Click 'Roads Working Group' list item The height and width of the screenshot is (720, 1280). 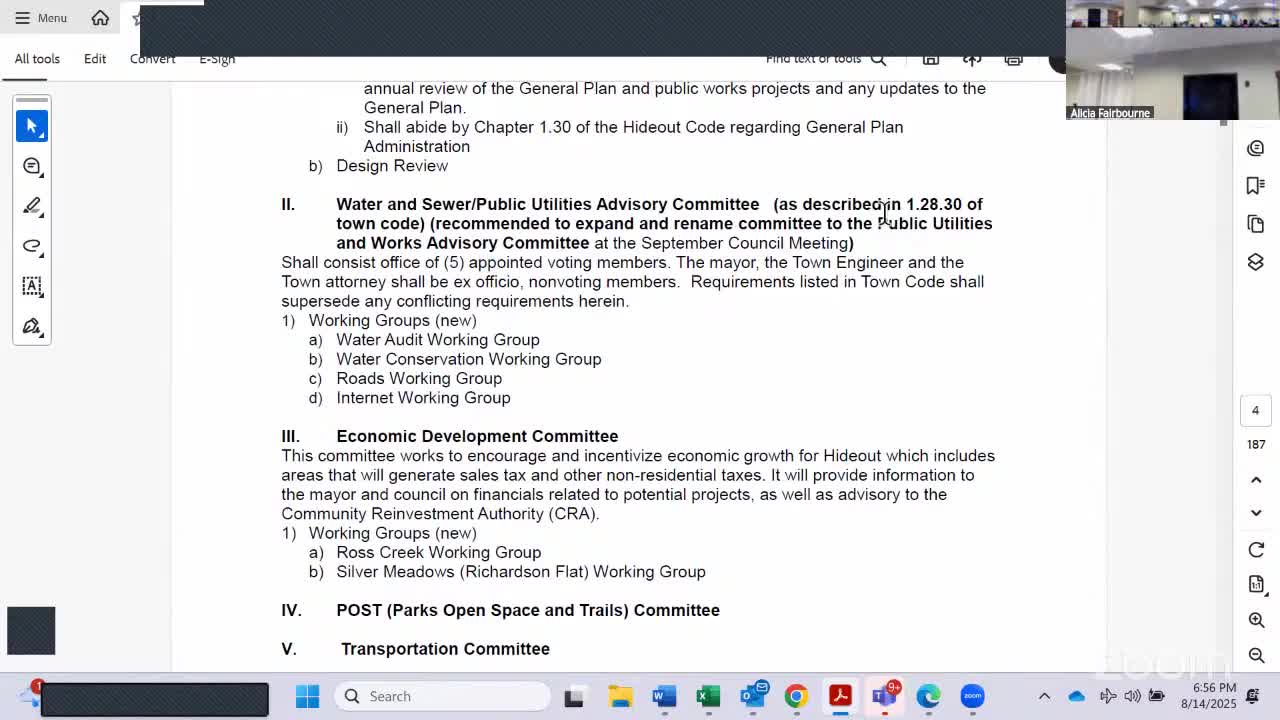pyautogui.click(x=419, y=378)
